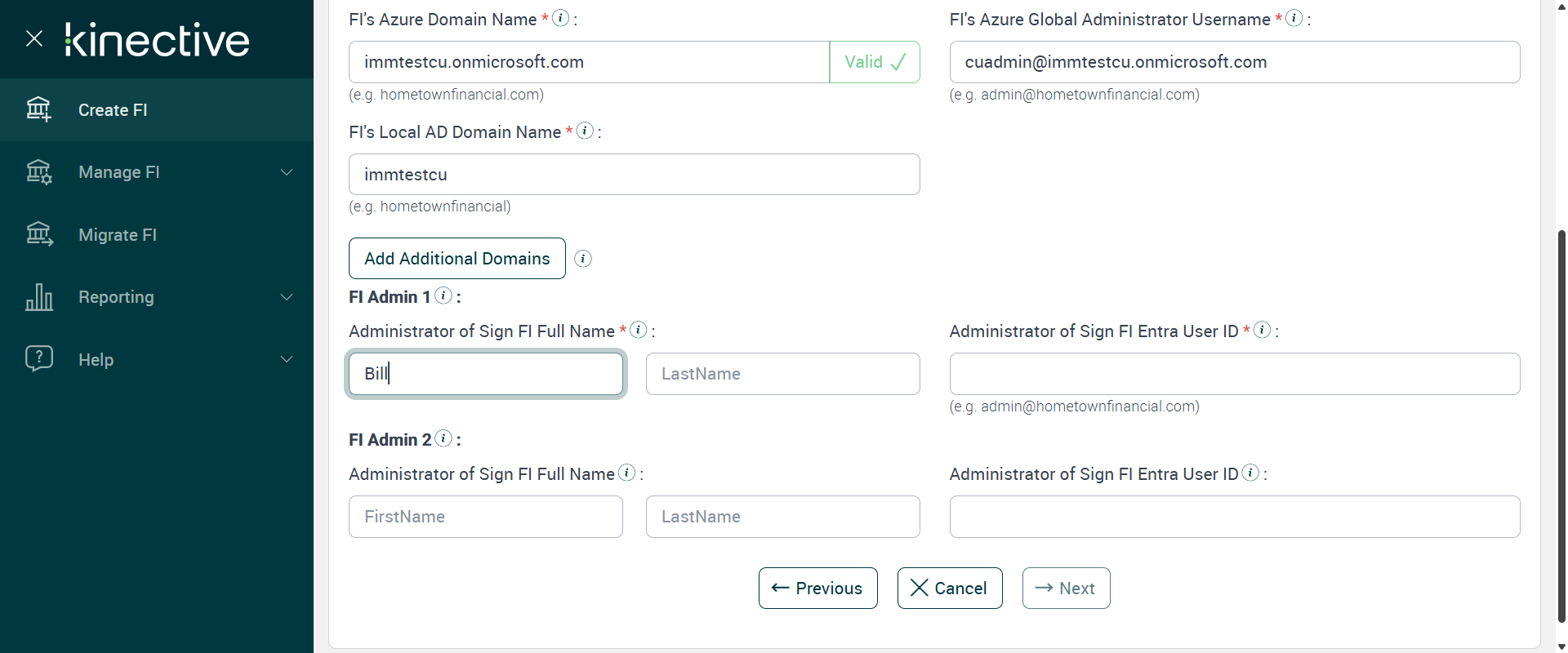The height and width of the screenshot is (653, 1568).
Task: Go back with the Previous button
Action: point(817,589)
